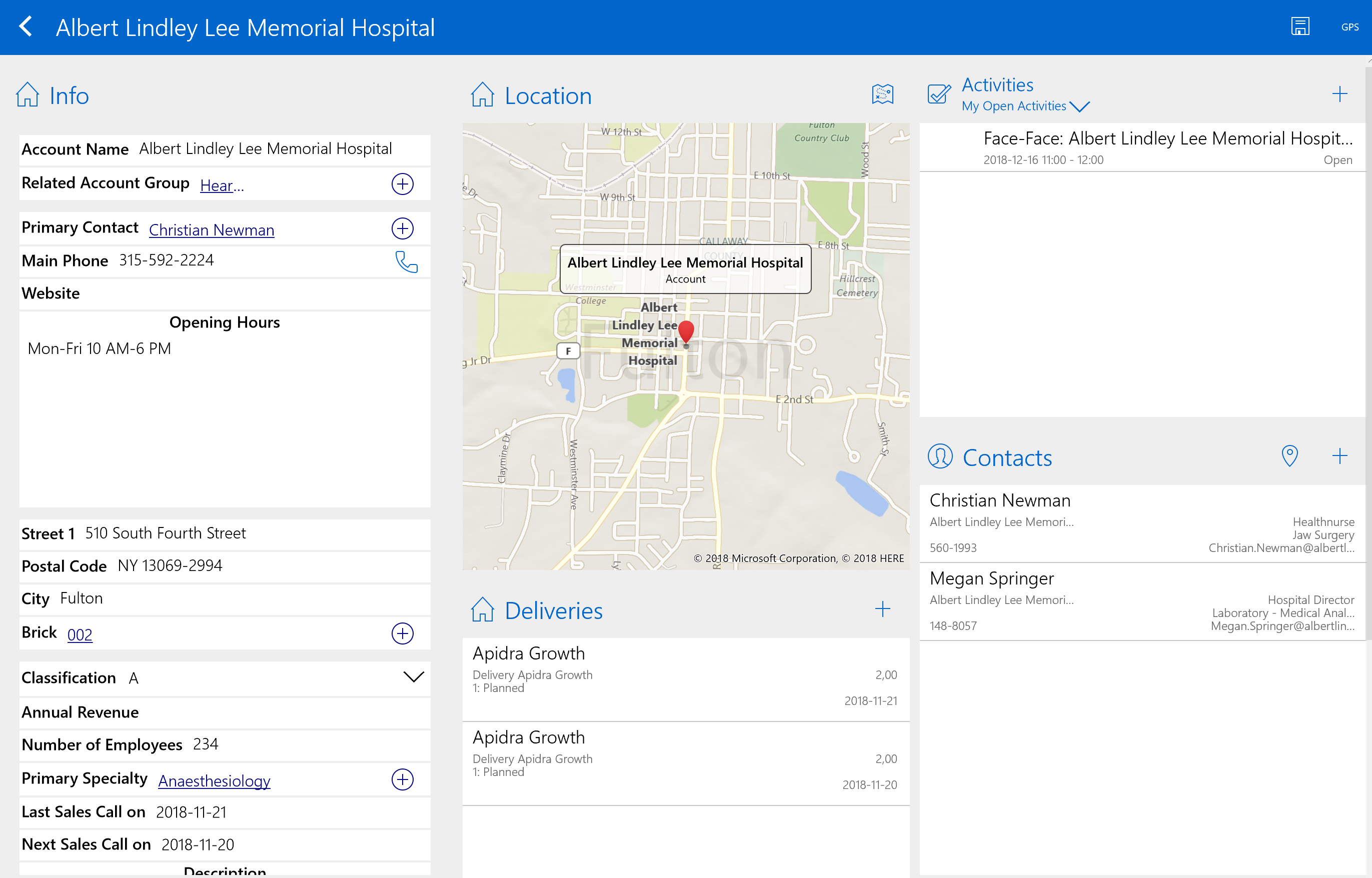Click the Annual Revenue field
The image size is (1372, 878).
[x=225, y=712]
